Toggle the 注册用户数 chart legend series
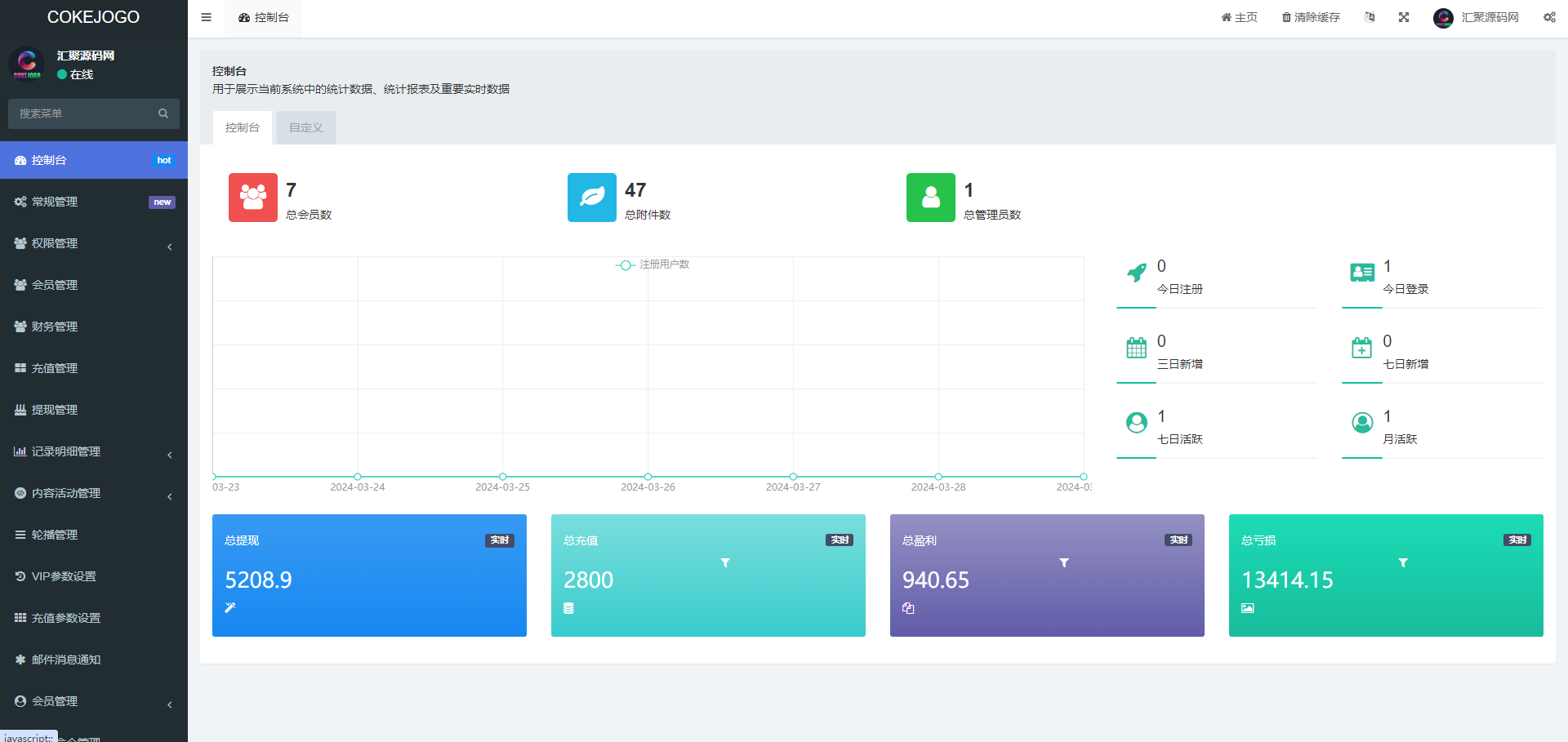1568x742 pixels. tap(653, 264)
